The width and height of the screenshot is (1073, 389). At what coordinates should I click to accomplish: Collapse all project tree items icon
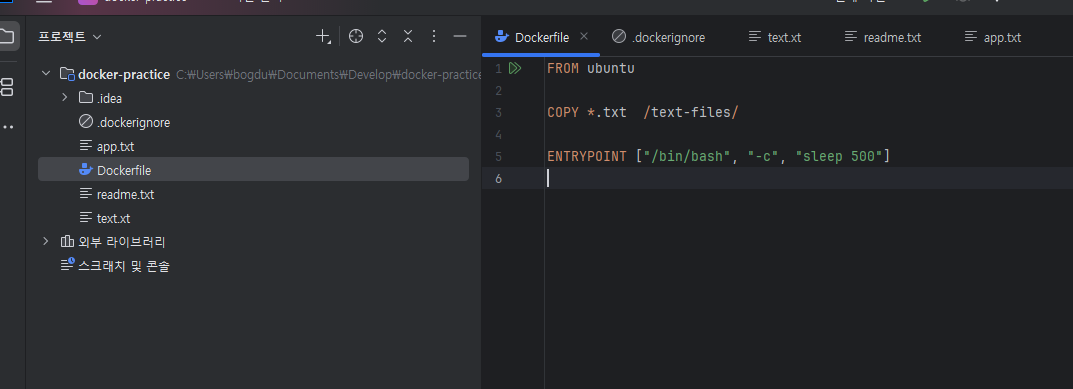point(408,36)
